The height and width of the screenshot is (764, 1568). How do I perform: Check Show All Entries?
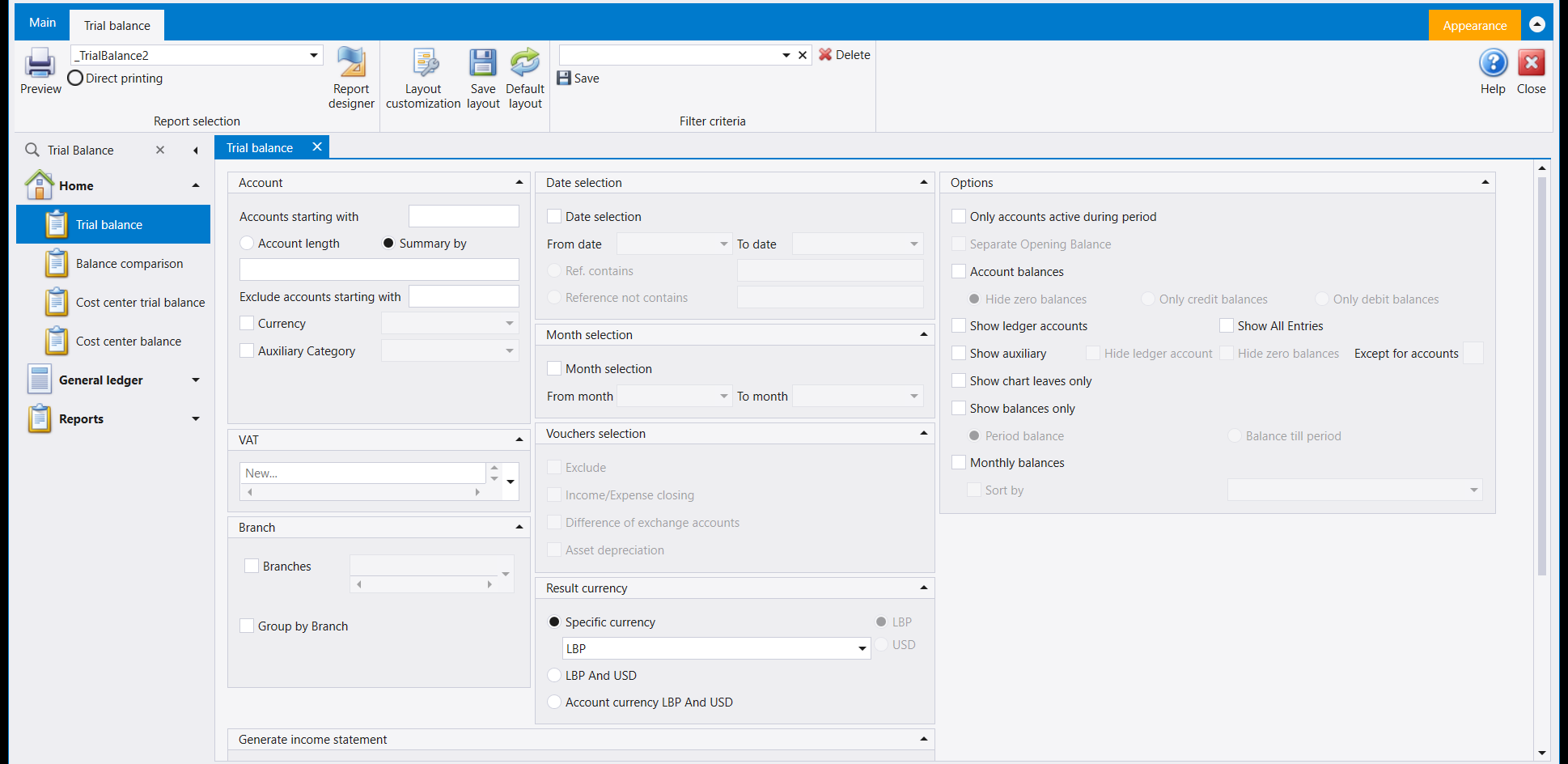[x=1227, y=325]
